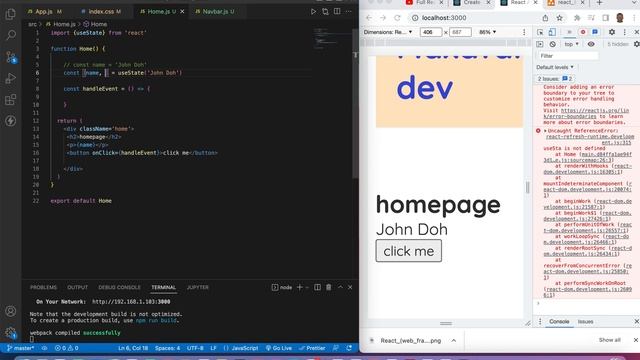Switch to the Navbar.js editor tab

(x=215, y=11)
